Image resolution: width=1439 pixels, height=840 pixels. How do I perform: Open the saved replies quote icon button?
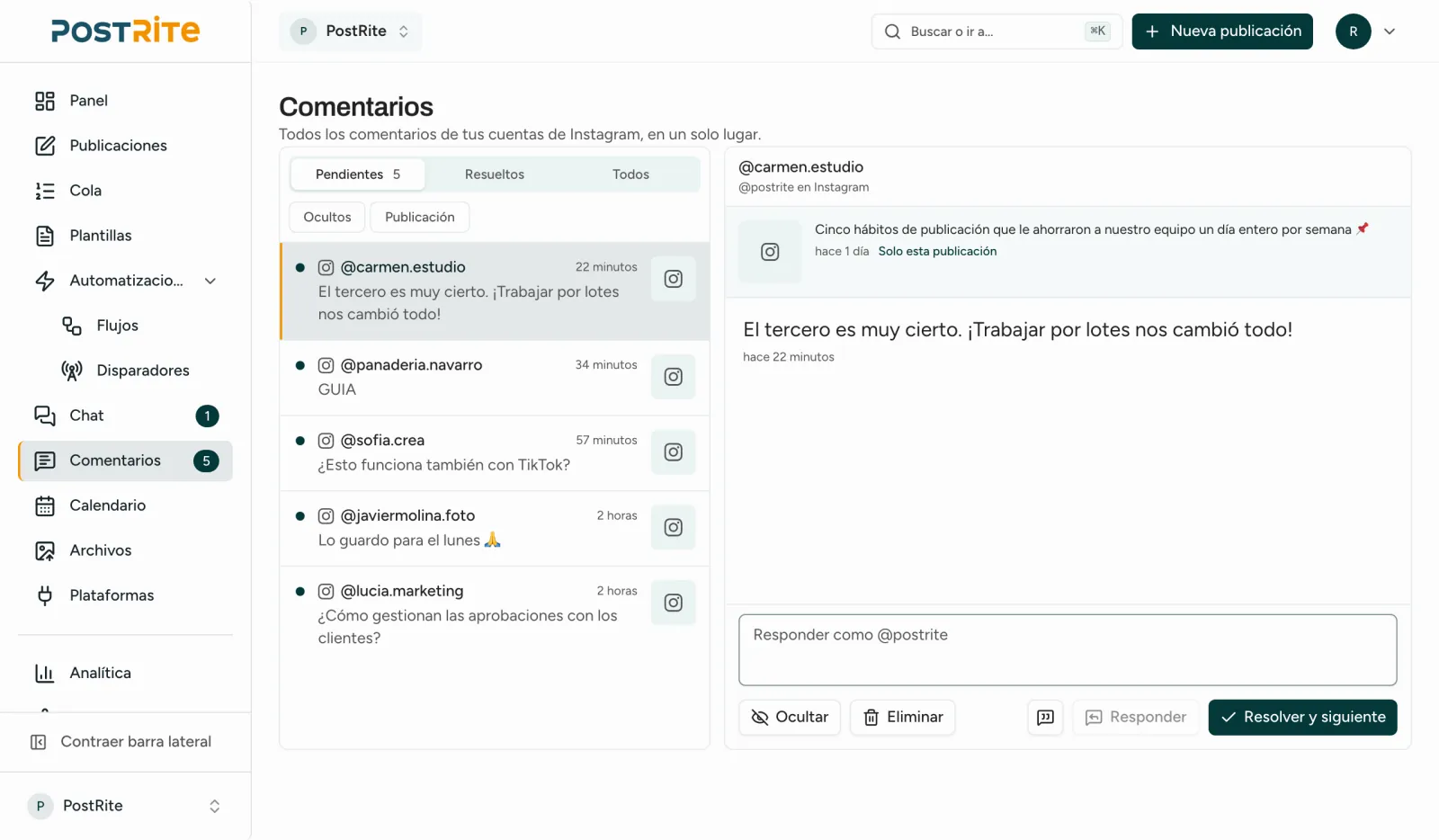click(1046, 718)
